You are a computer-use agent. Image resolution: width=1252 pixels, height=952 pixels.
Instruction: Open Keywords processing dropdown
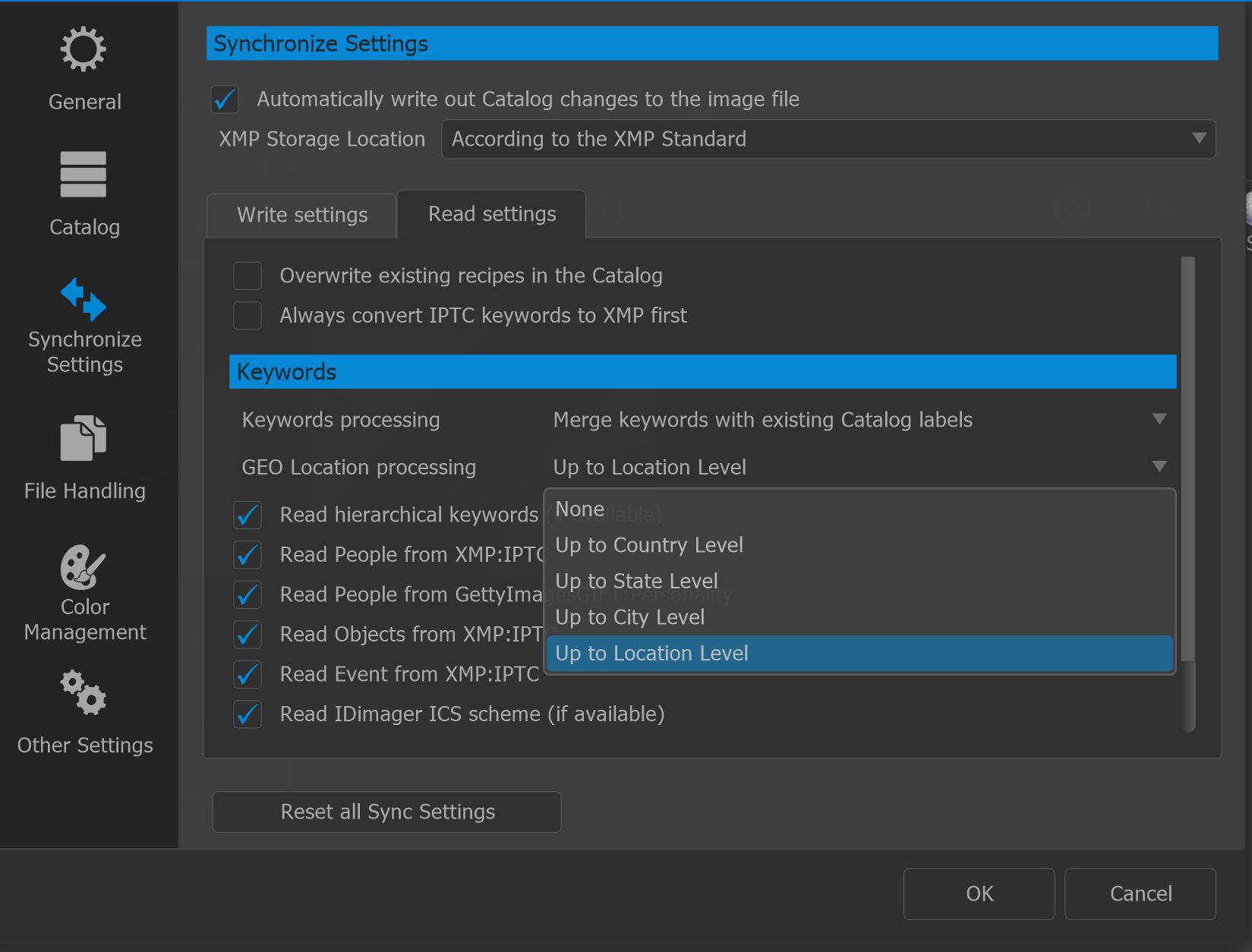860,420
